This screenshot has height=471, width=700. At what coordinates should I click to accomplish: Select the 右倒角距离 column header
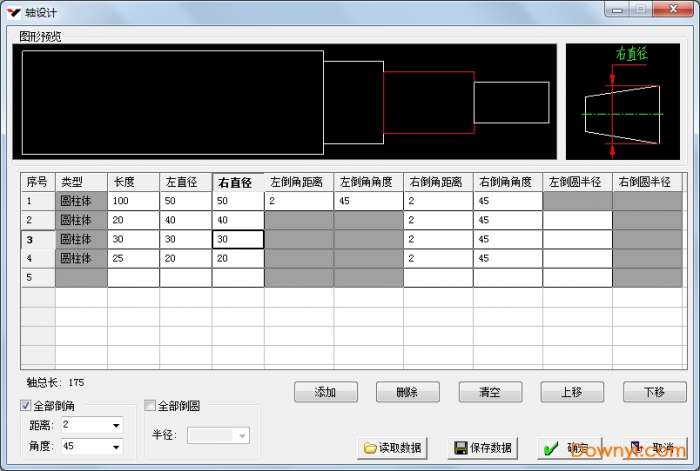(438, 182)
